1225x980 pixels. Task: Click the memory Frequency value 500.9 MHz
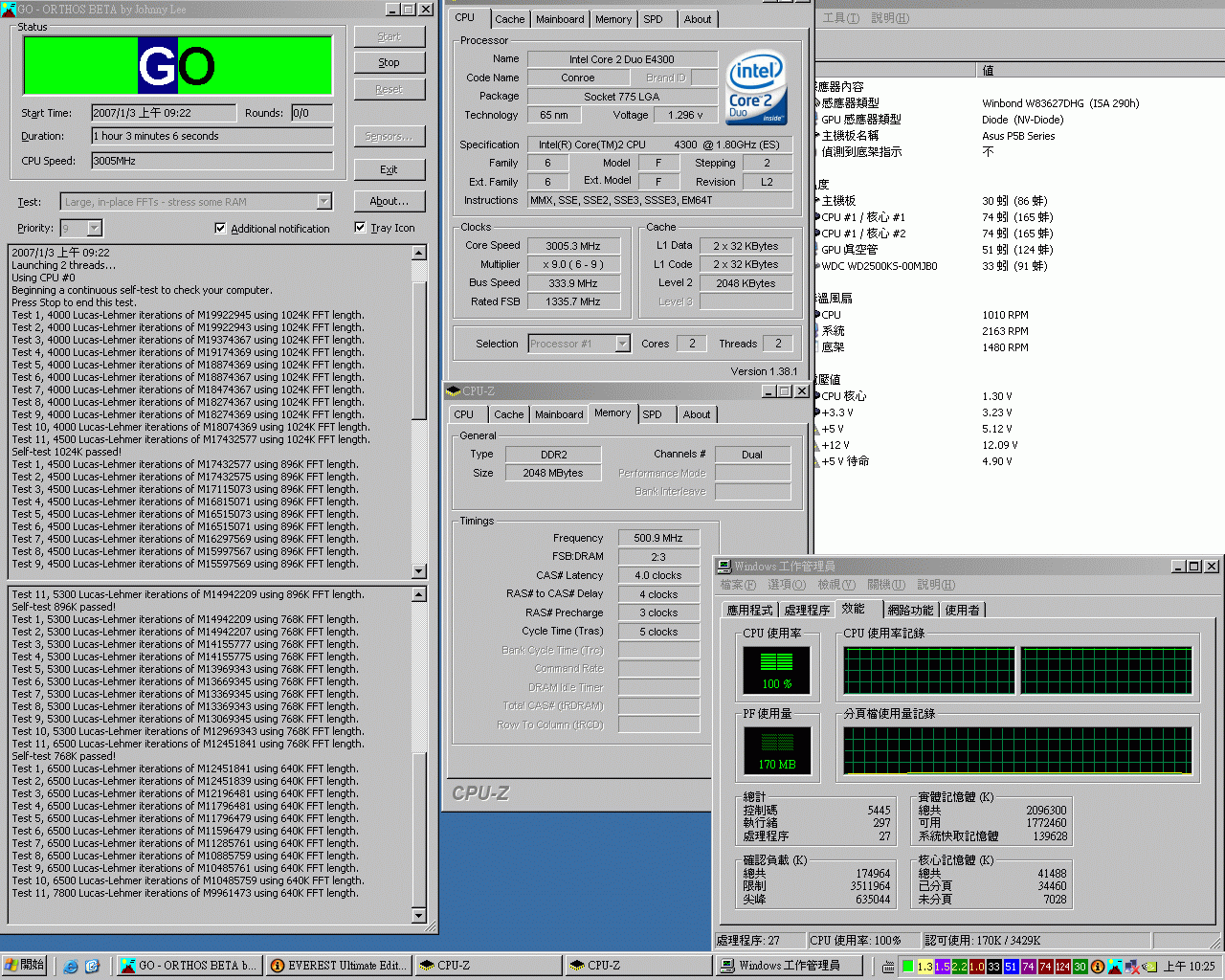click(658, 539)
